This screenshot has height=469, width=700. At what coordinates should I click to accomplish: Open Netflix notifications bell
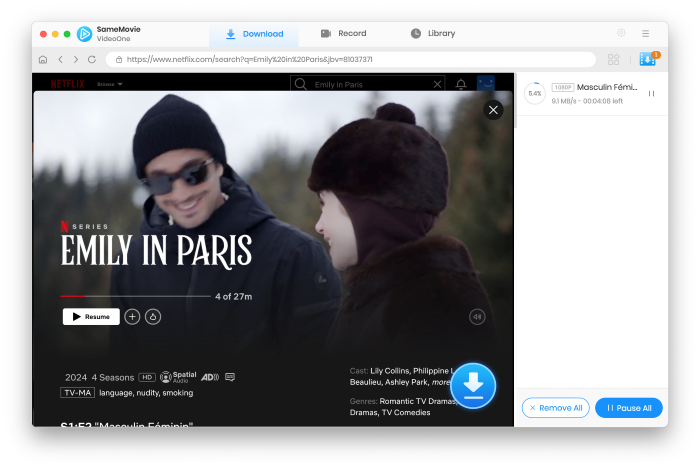461,84
